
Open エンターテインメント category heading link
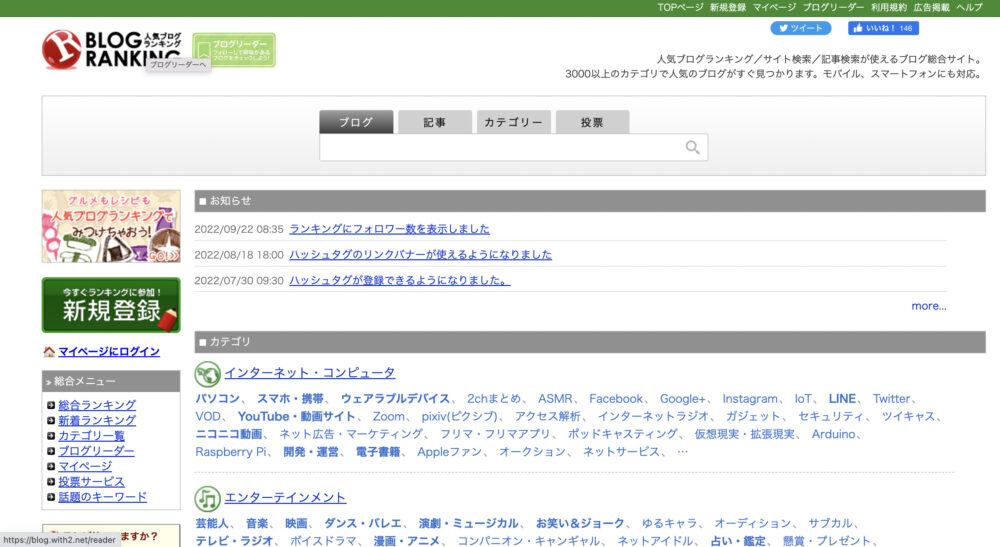pos(285,497)
